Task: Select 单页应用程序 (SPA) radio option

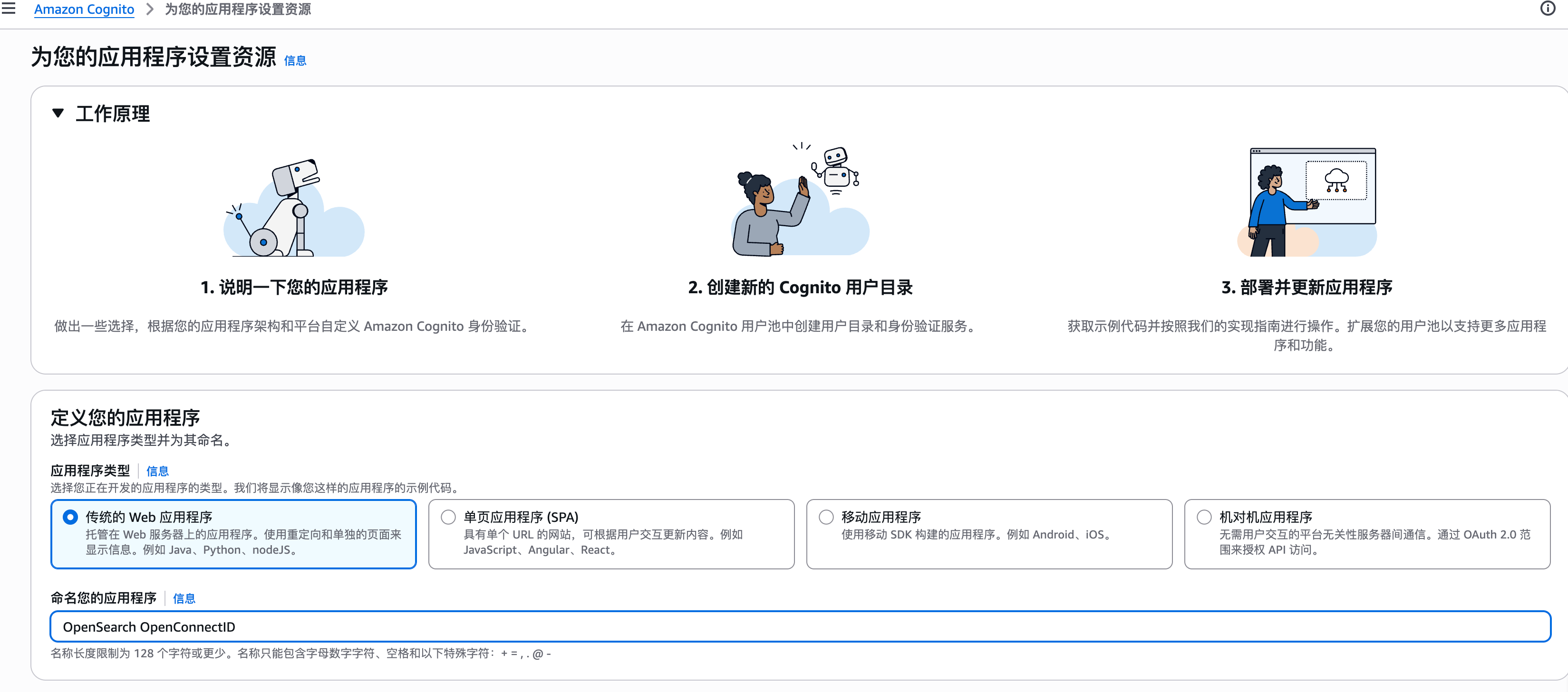Action: click(x=448, y=517)
